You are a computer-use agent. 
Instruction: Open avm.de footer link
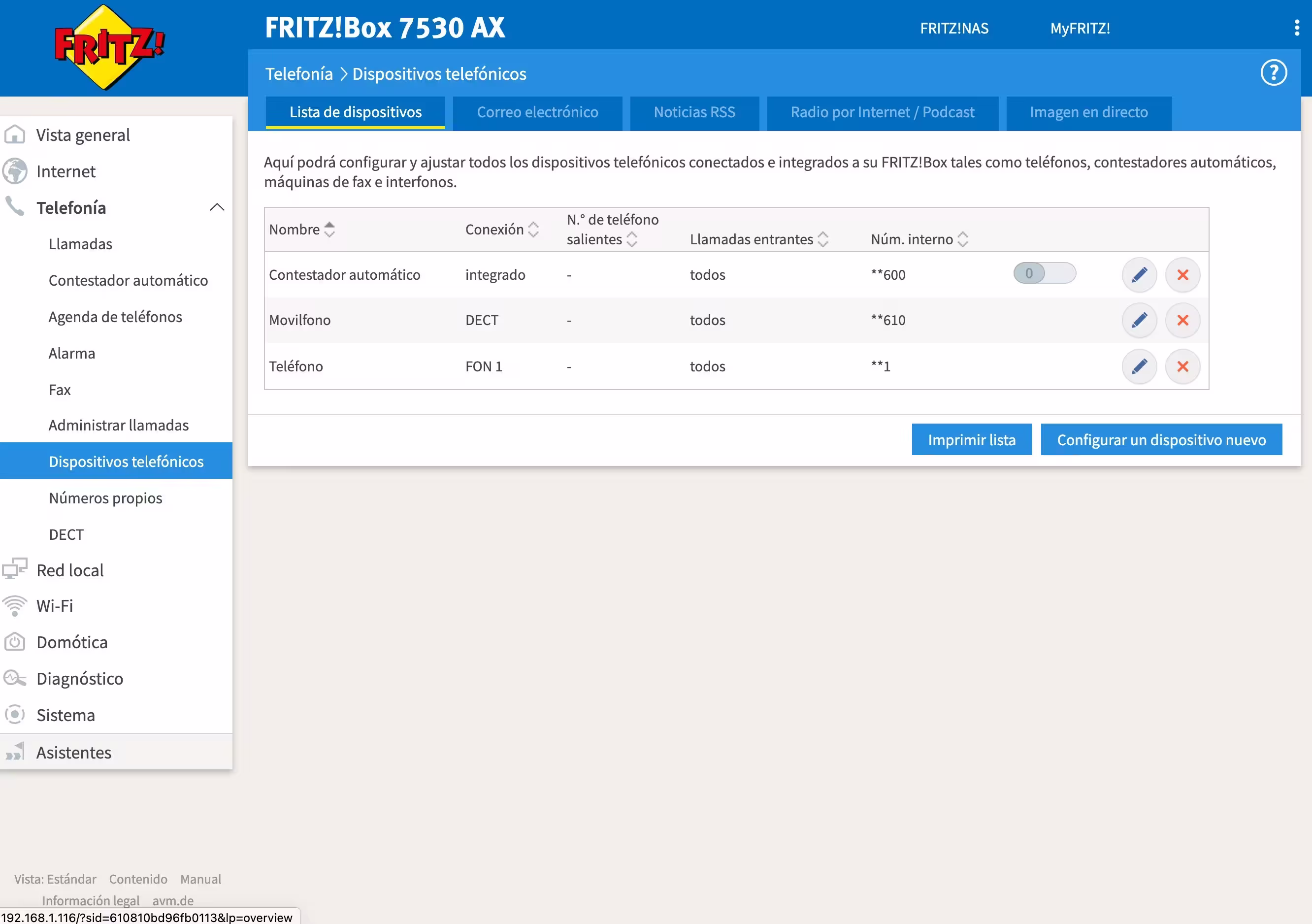click(x=173, y=900)
